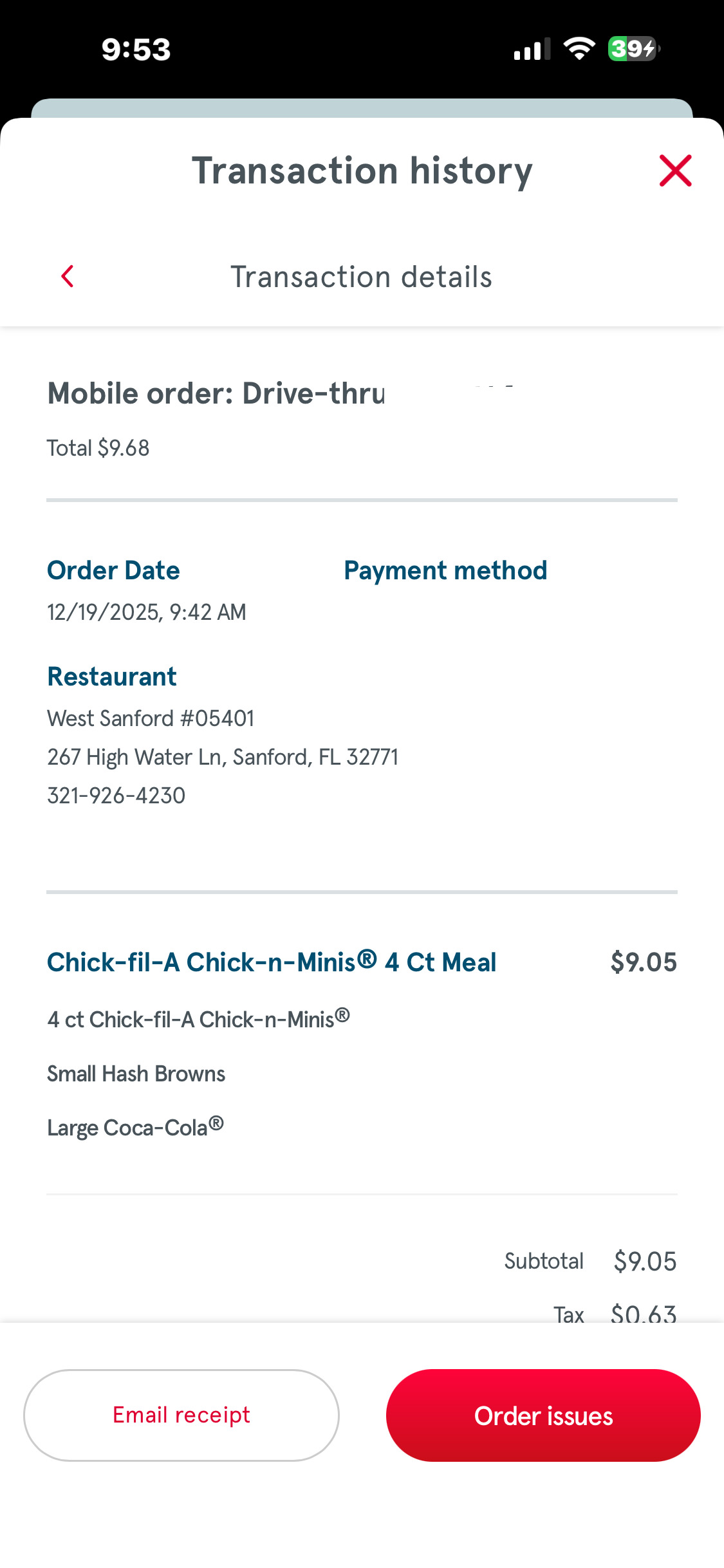The height and width of the screenshot is (1568, 724).
Task: Tap the Mobile order: Drive-thru heading
Action: point(216,393)
